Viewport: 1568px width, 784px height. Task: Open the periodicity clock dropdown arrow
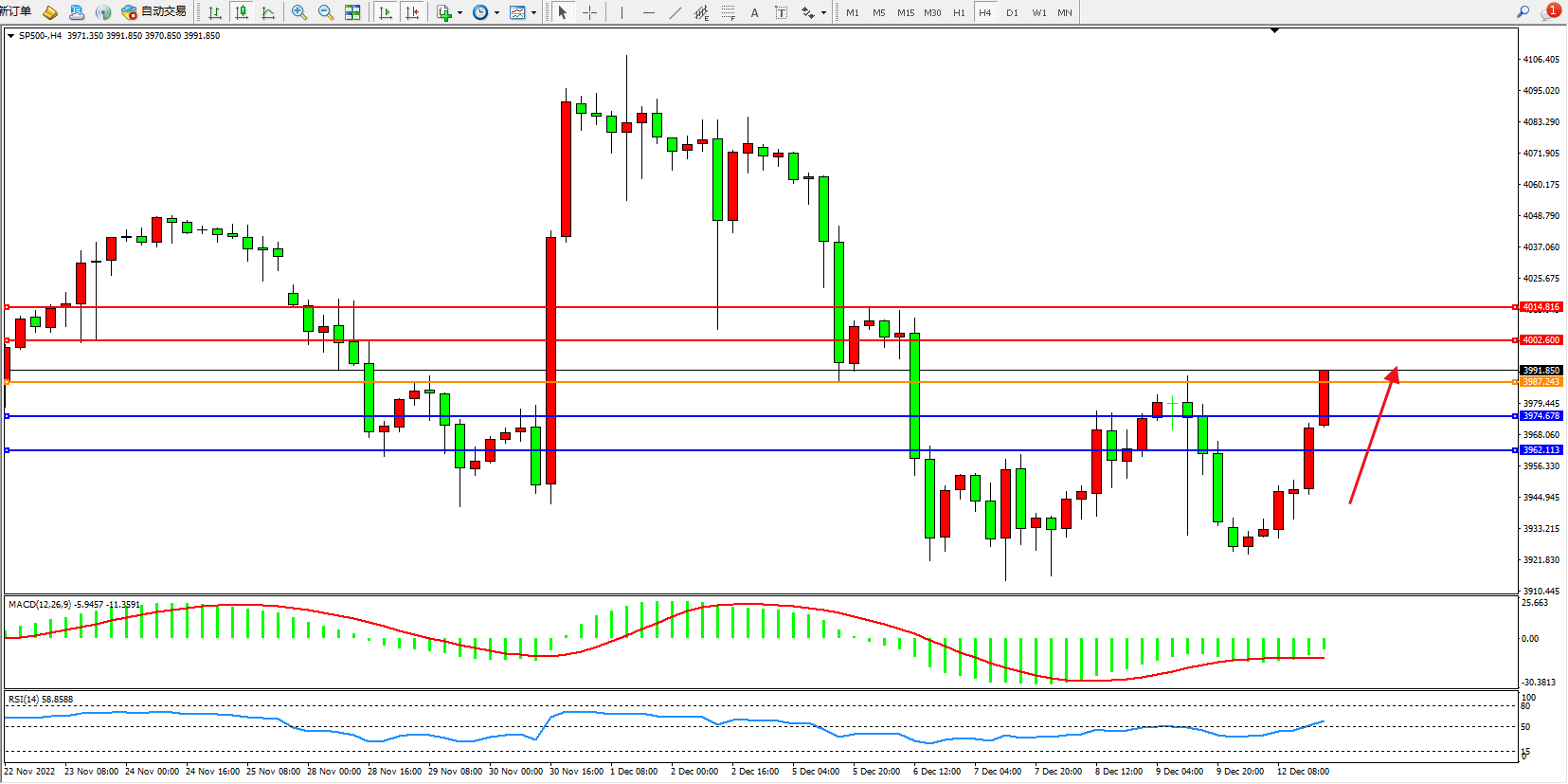point(496,13)
